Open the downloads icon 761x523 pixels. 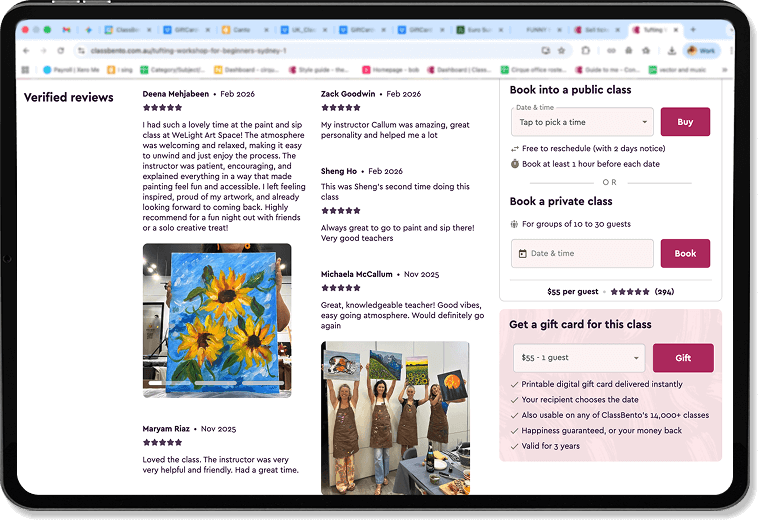coord(672,50)
